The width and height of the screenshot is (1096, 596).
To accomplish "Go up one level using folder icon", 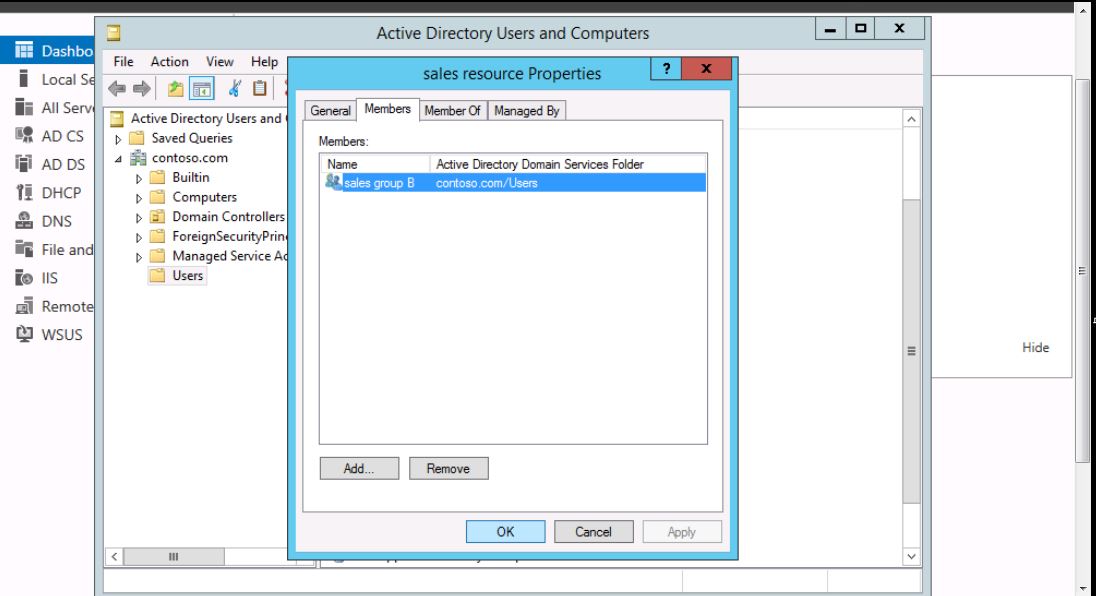I will pyautogui.click(x=175, y=89).
